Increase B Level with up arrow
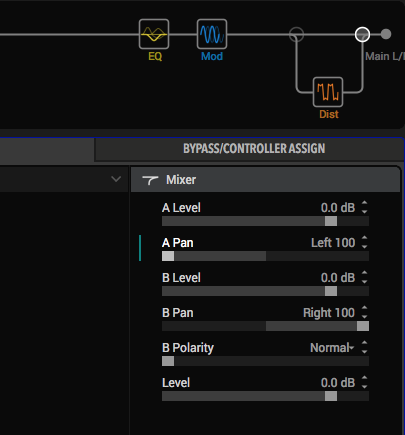This screenshot has width=405, height=435. [365, 273]
